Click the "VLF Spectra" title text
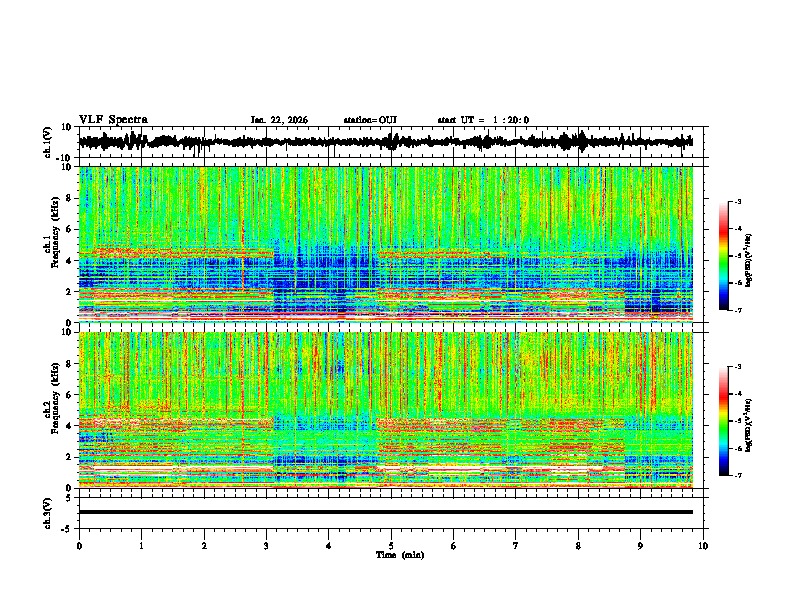The image size is (792, 612). [113, 120]
